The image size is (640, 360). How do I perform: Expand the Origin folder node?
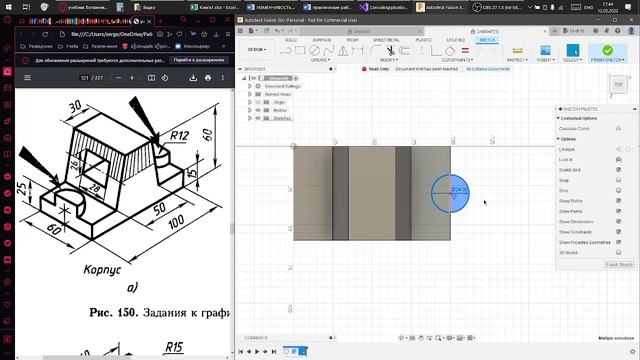click(250, 102)
